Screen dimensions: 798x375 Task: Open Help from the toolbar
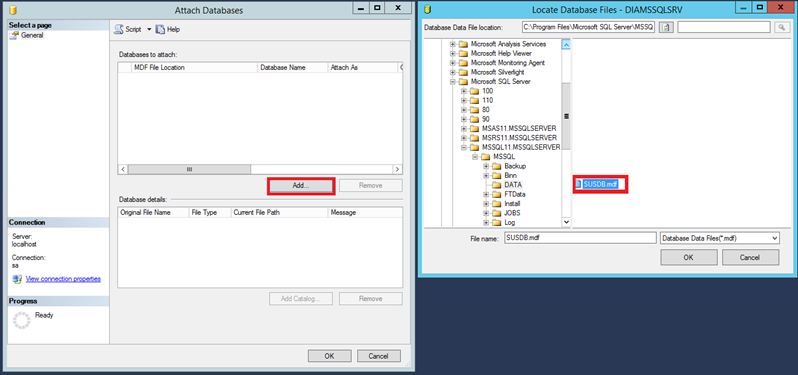[168, 30]
